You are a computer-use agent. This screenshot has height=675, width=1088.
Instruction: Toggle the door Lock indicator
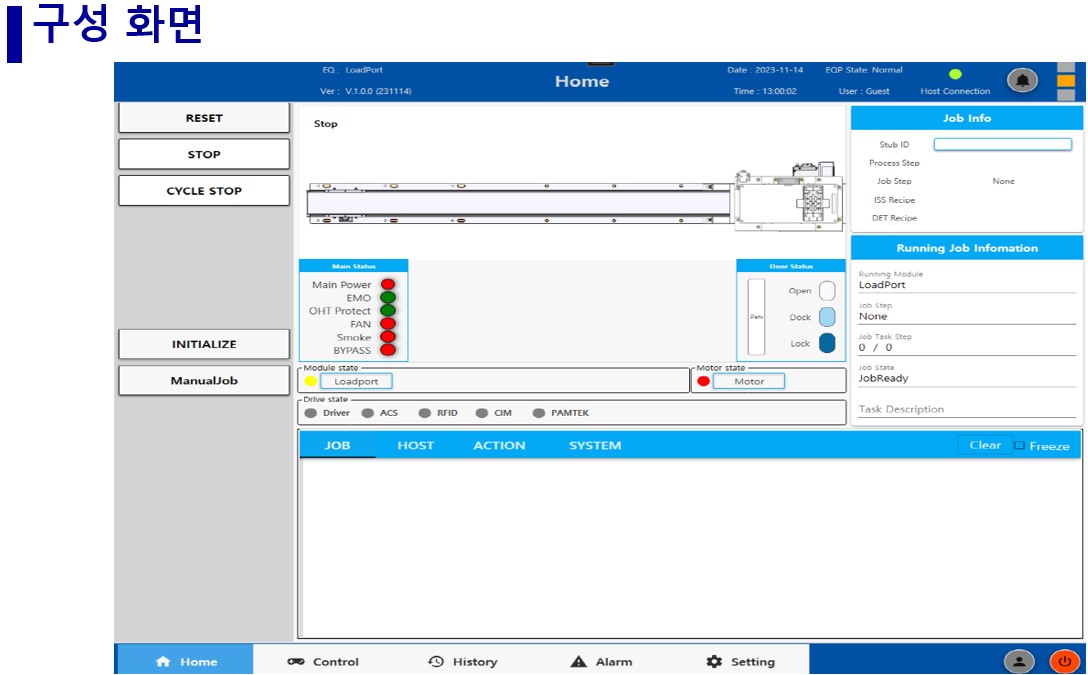pyautogui.click(x=827, y=343)
